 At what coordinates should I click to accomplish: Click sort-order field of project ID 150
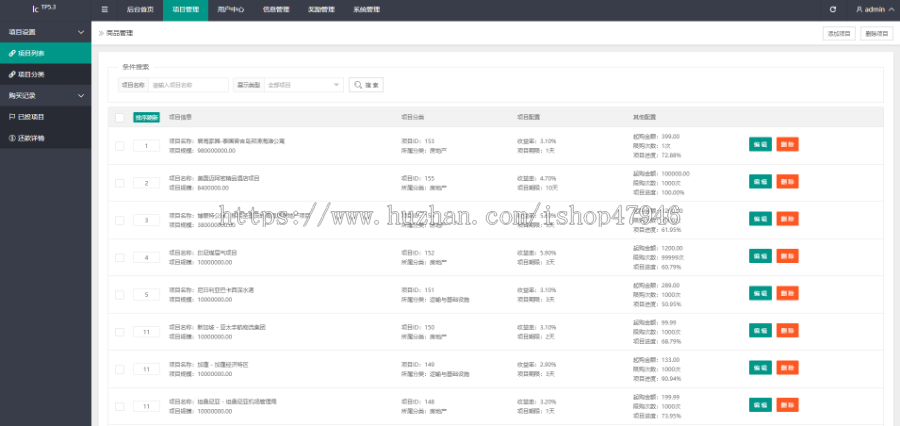coord(146,332)
